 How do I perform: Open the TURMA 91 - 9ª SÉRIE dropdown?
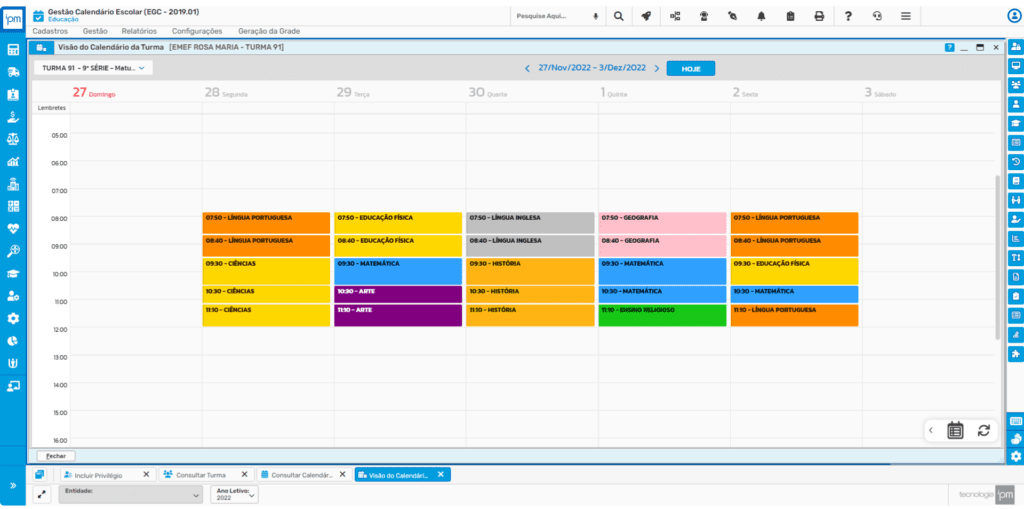click(x=93, y=67)
